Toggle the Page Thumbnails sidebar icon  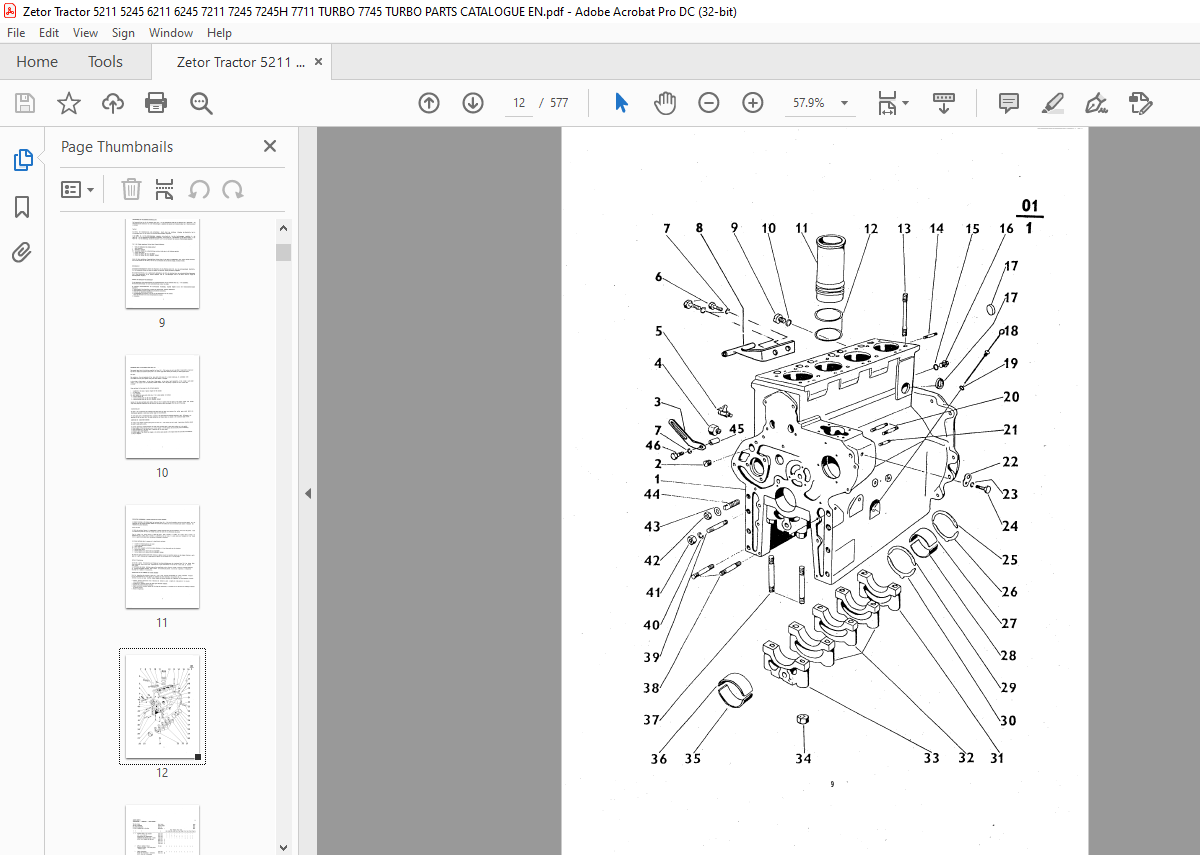(x=22, y=160)
